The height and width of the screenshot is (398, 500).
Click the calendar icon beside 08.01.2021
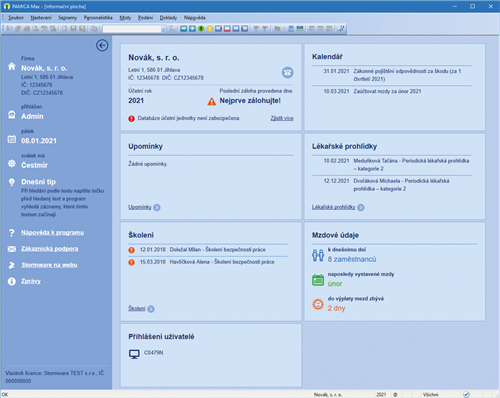tap(12, 139)
